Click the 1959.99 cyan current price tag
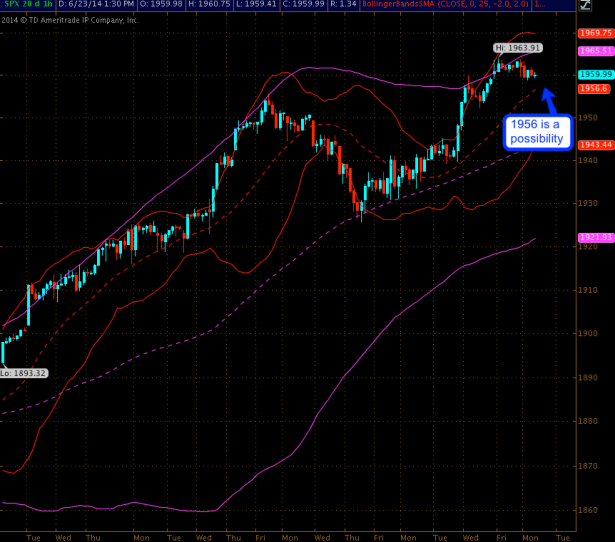 pyautogui.click(x=595, y=74)
